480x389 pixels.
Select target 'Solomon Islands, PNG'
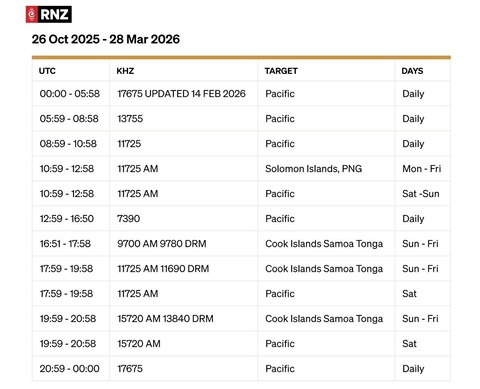[x=314, y=169]
